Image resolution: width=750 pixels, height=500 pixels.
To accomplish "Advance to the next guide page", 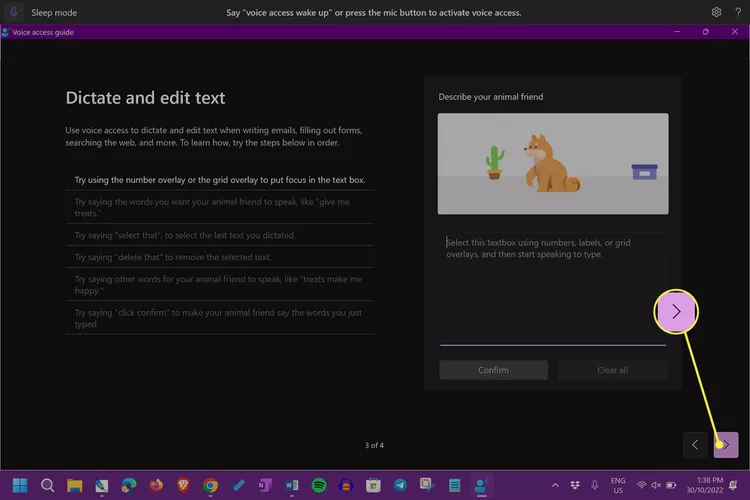I will (x=726, y=445).
